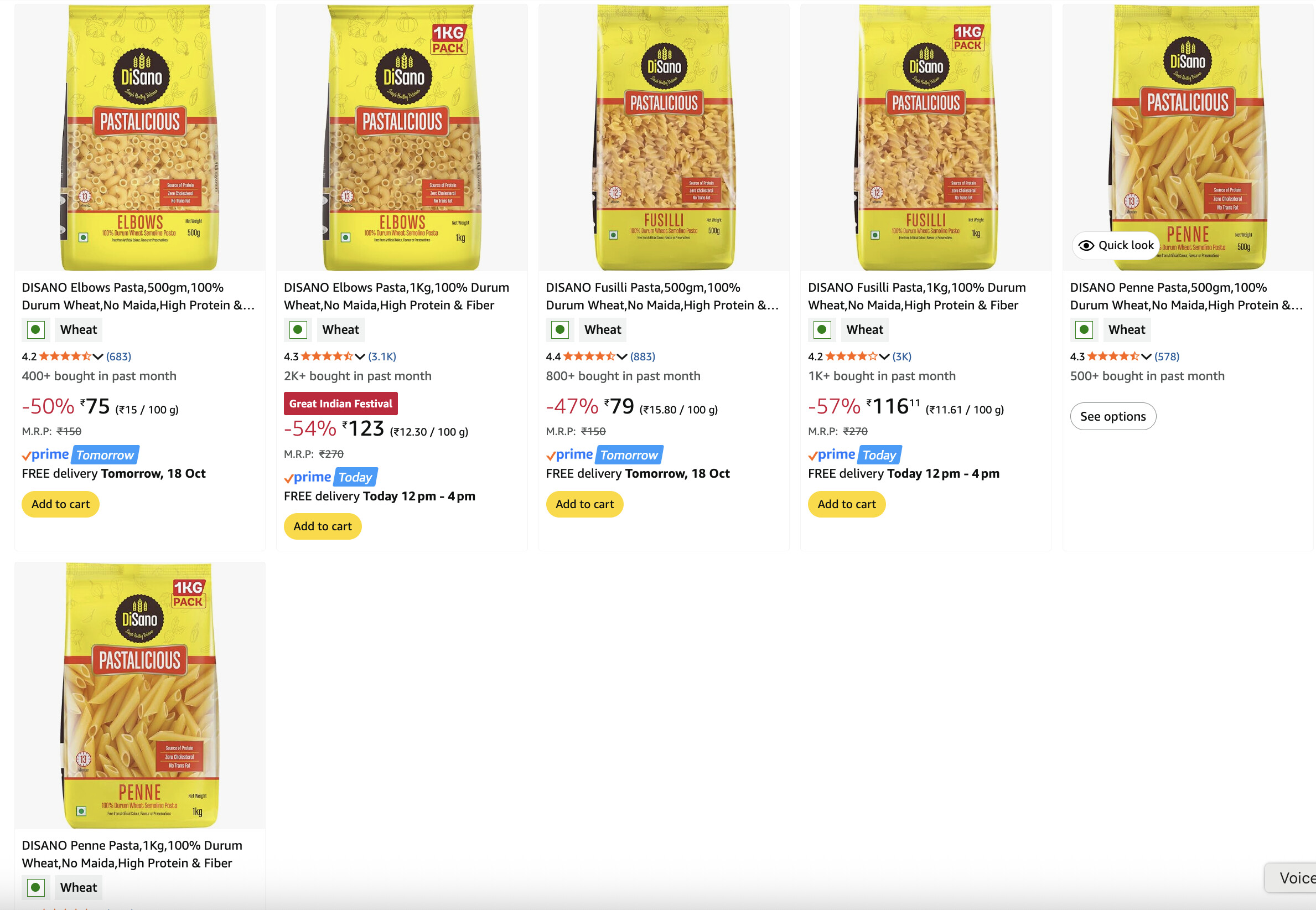
Task: Open the DISANO Penne Pasta 1Kg product image
Action: click(139, 696)
